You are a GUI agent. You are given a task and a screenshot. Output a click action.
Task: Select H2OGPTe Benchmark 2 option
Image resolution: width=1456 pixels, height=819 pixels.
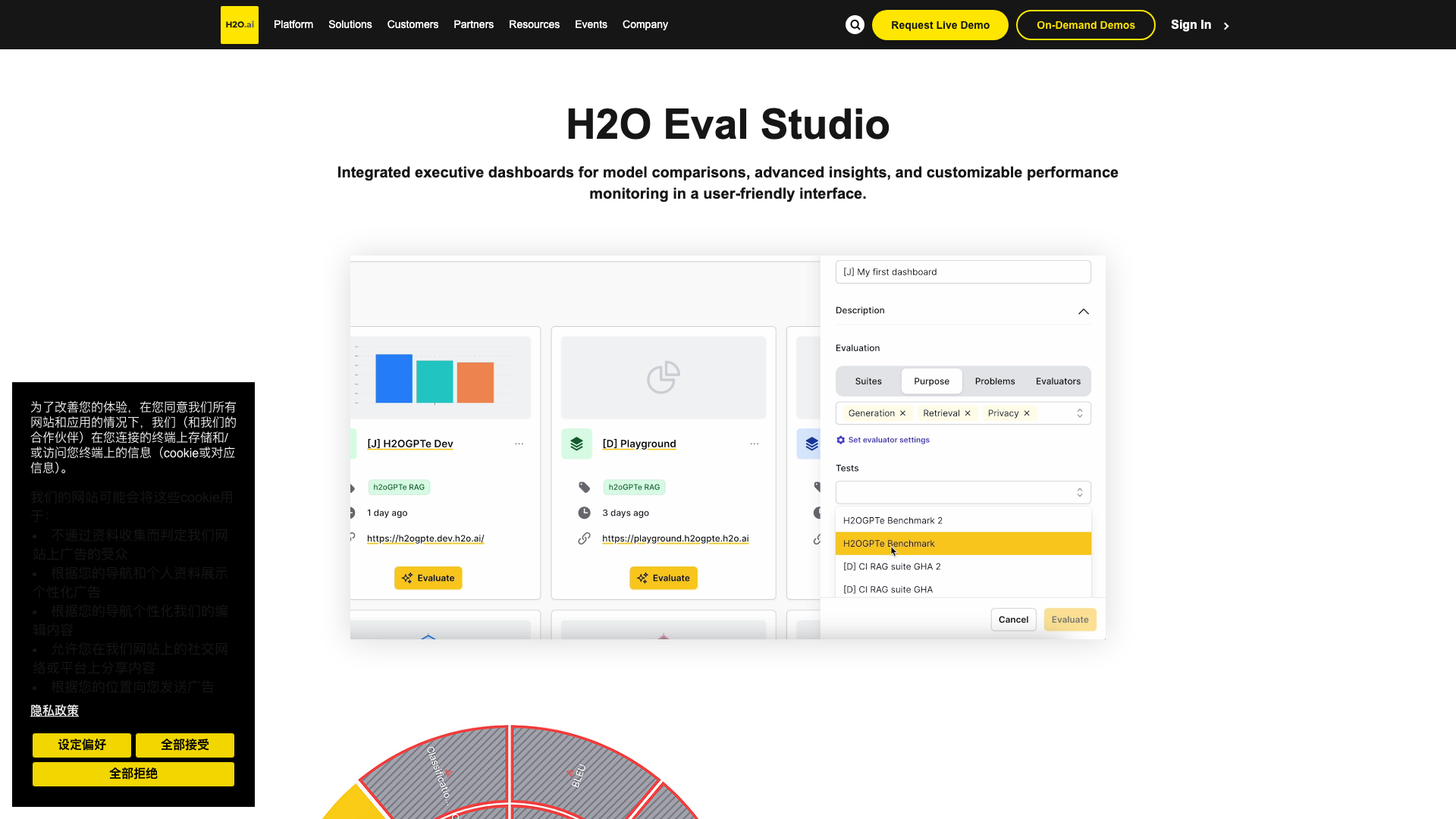[963, 520]
